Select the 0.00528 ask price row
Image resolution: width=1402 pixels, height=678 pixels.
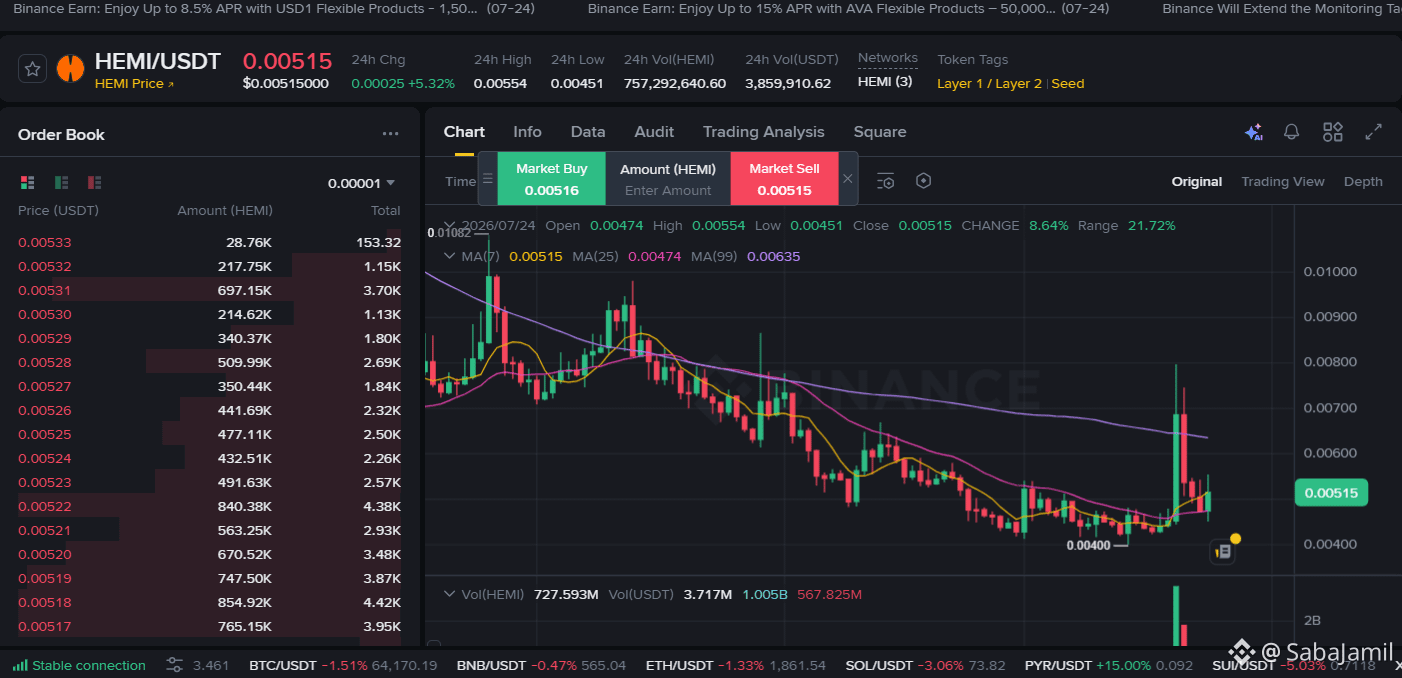(x=209, y=362)
